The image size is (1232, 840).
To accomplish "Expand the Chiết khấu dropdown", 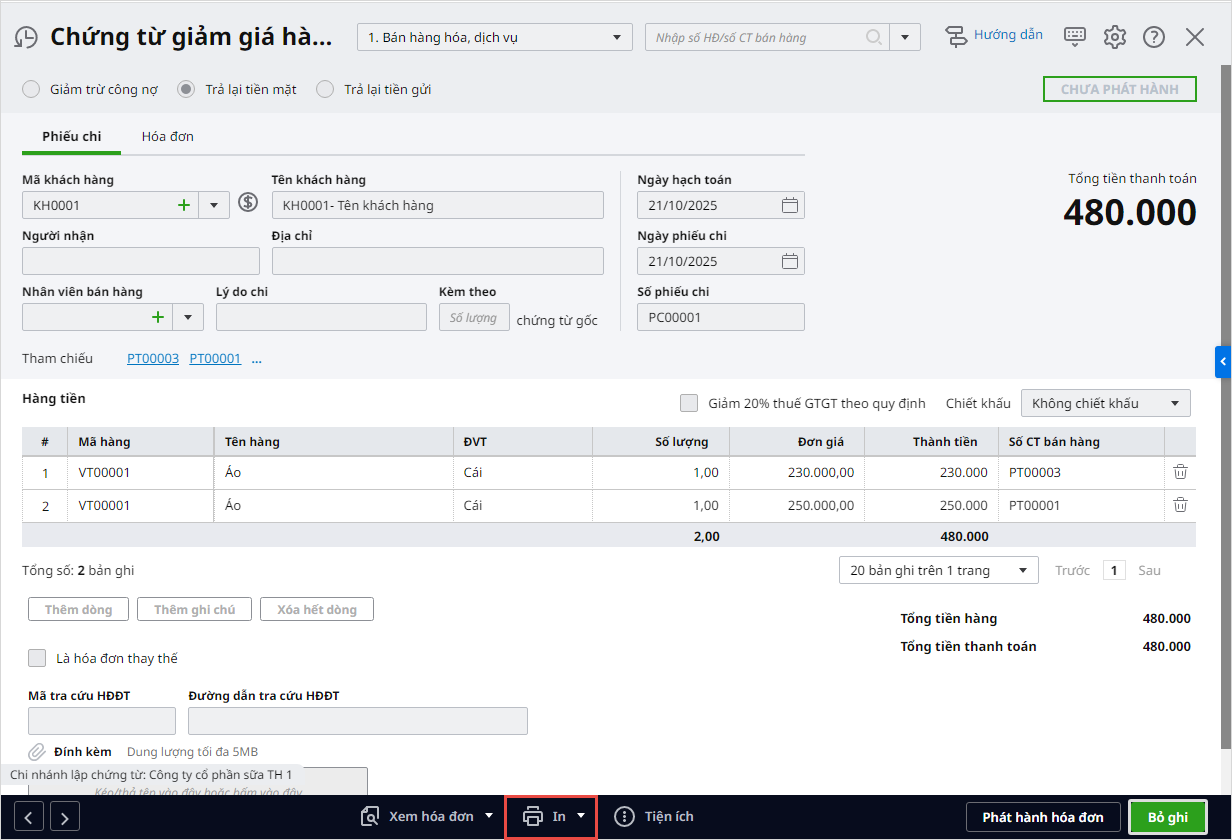I will coord(1105,403).
